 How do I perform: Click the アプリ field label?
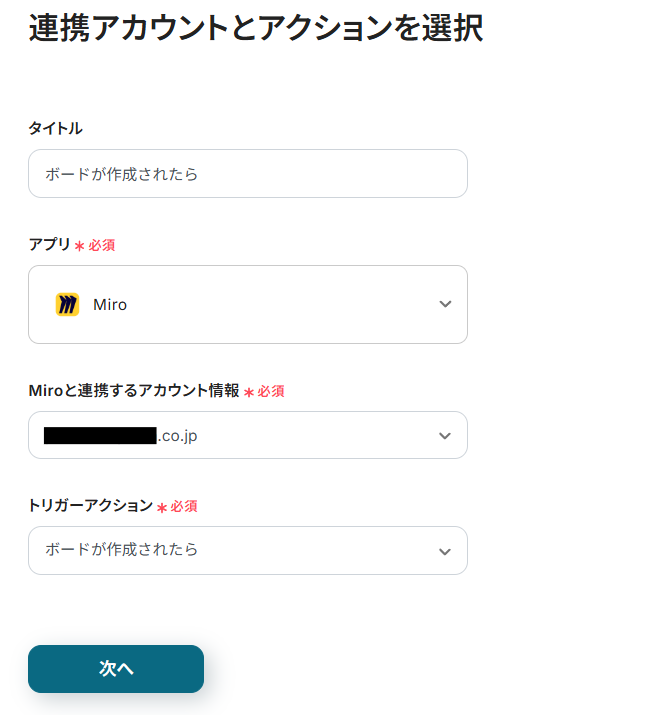click(x=49, y=245)
